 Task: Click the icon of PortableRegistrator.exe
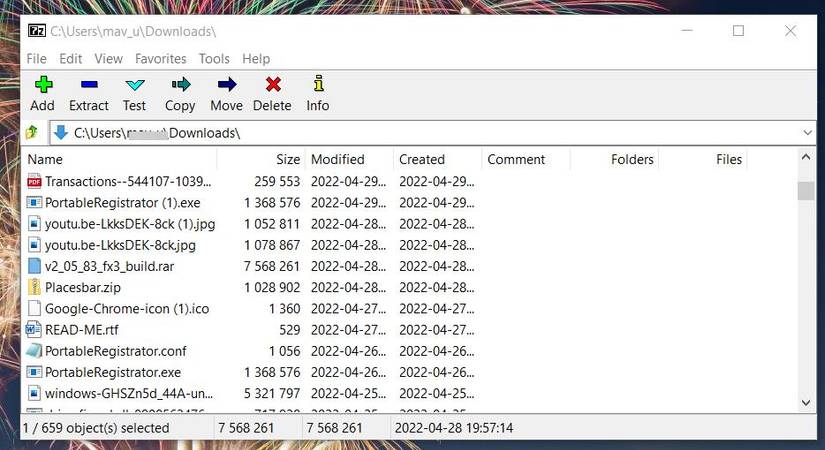point(34,372)
